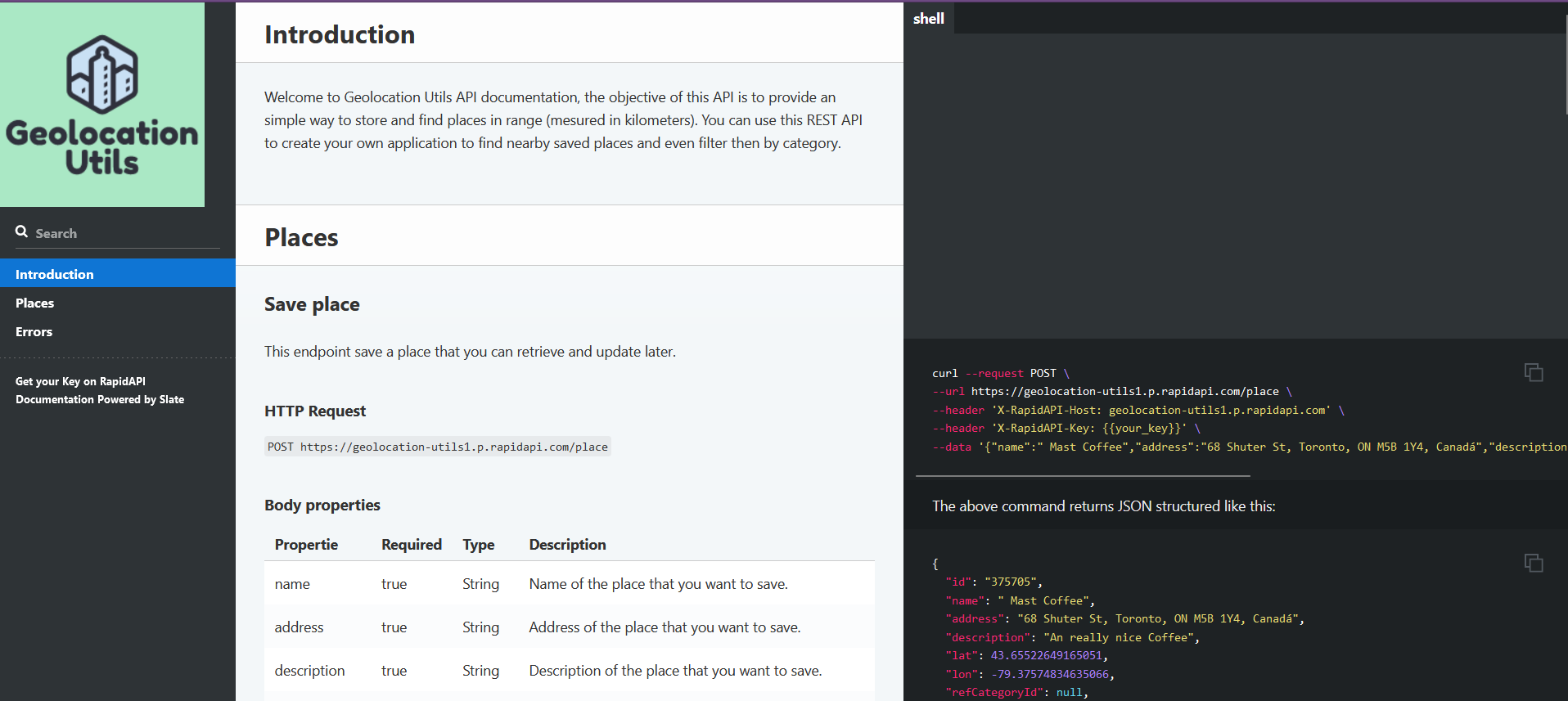Image resolution: width=1568 pixels, height=701 pixels.
Task: Copy the JSON response code block
Action: pyautogui.click(x=1534, y=563)
